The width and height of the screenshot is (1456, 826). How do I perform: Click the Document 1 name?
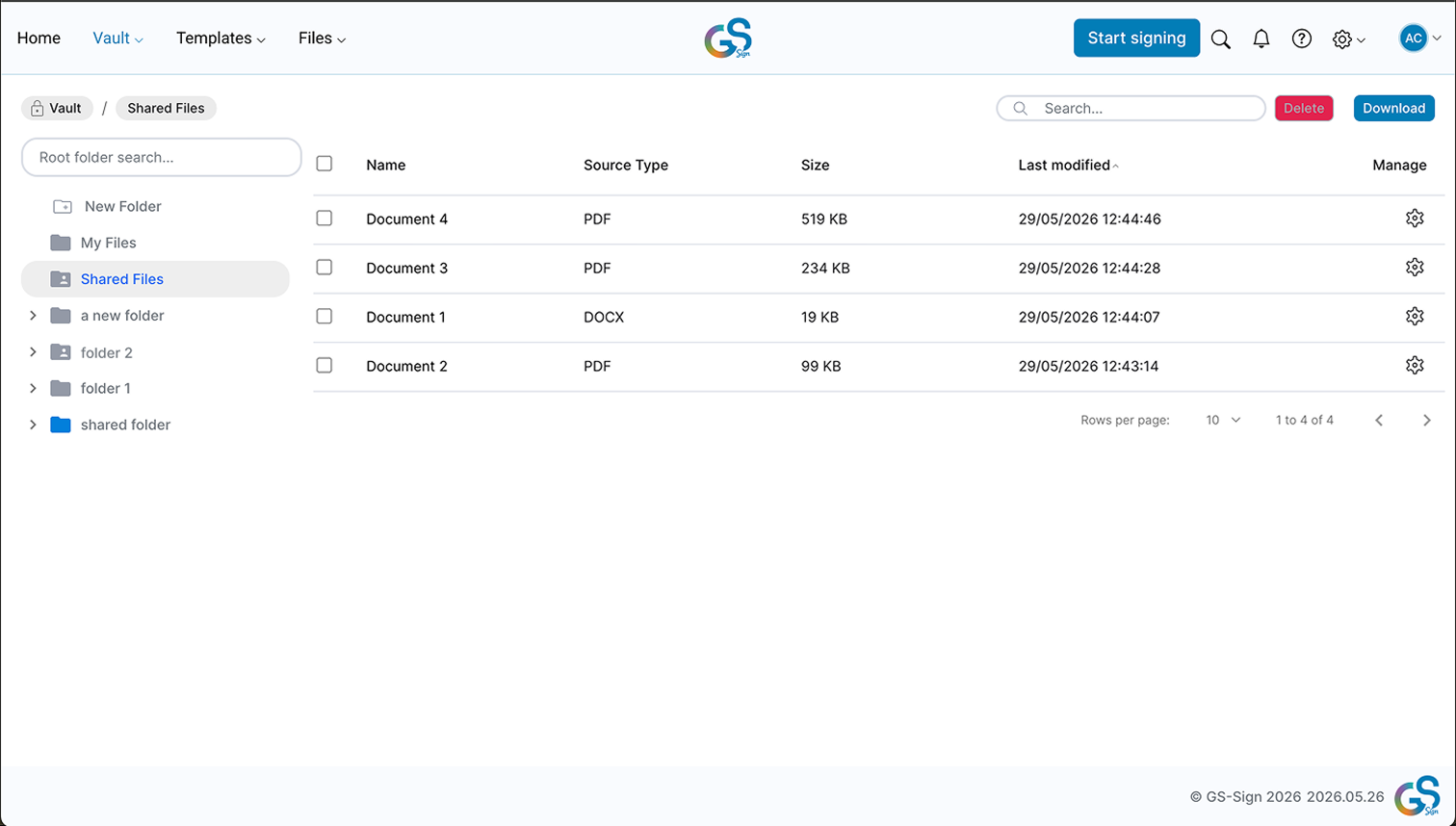[x=405, y=317]
